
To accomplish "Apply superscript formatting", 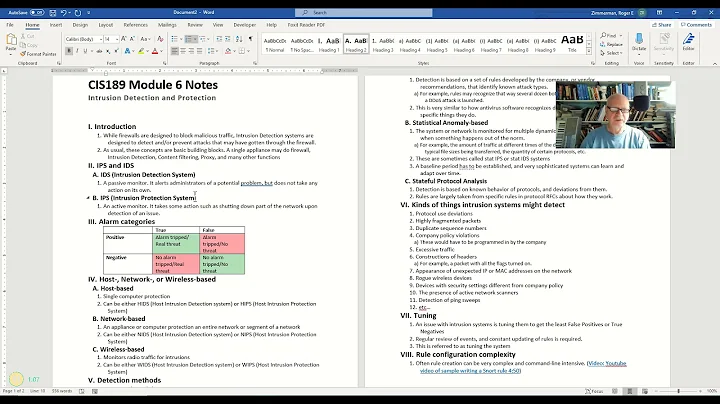I will point(116,51).
